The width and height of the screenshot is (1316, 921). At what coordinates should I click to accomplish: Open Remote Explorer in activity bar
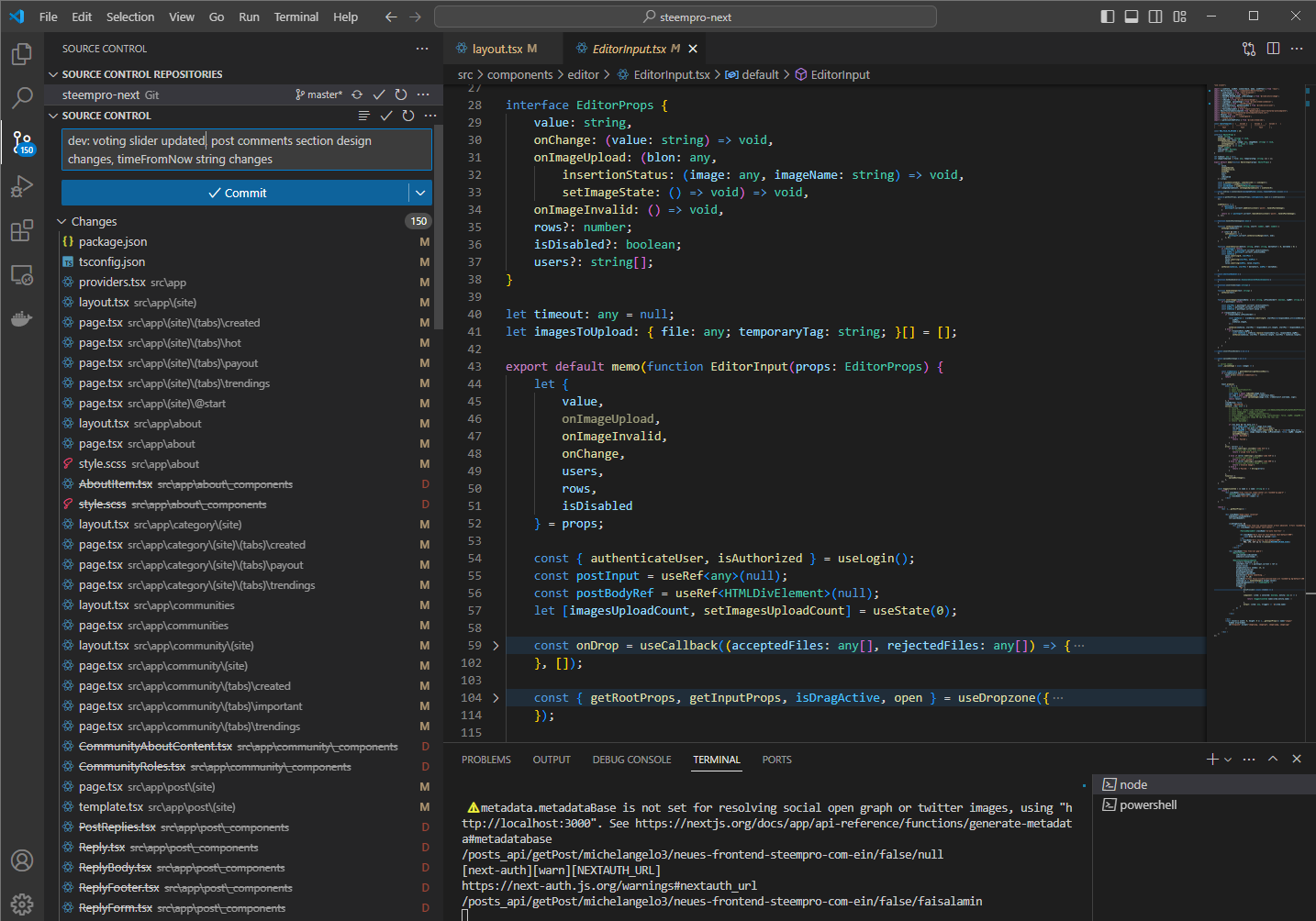(x=22, y=274)
